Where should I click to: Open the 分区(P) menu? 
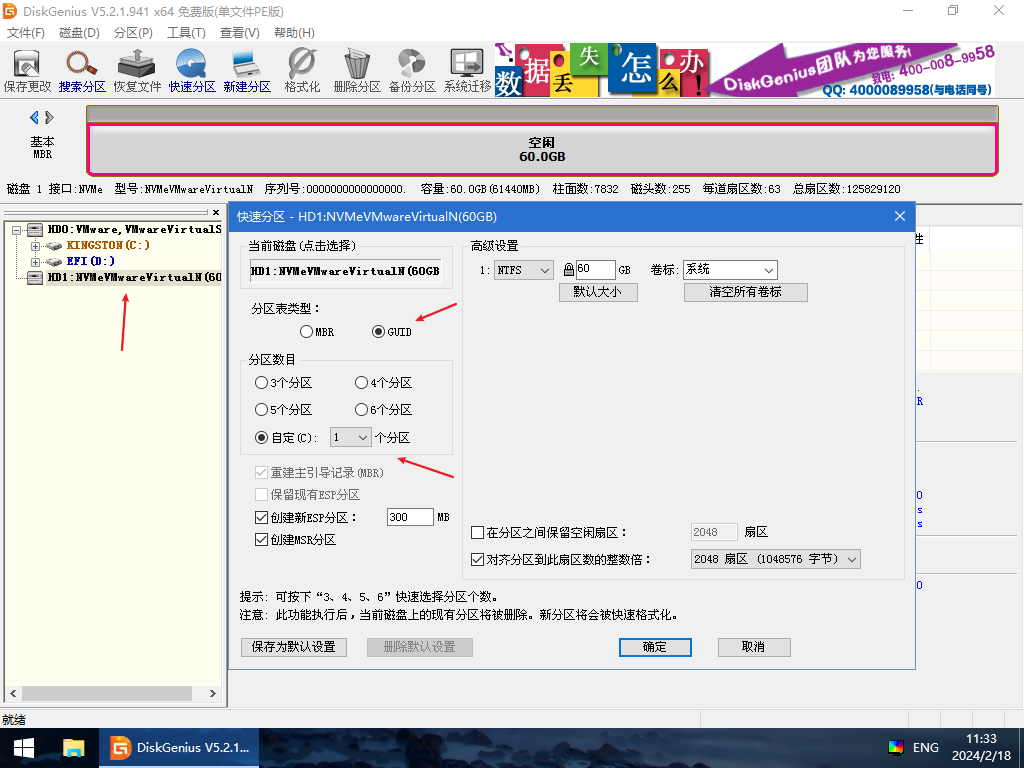coord(133,33)
